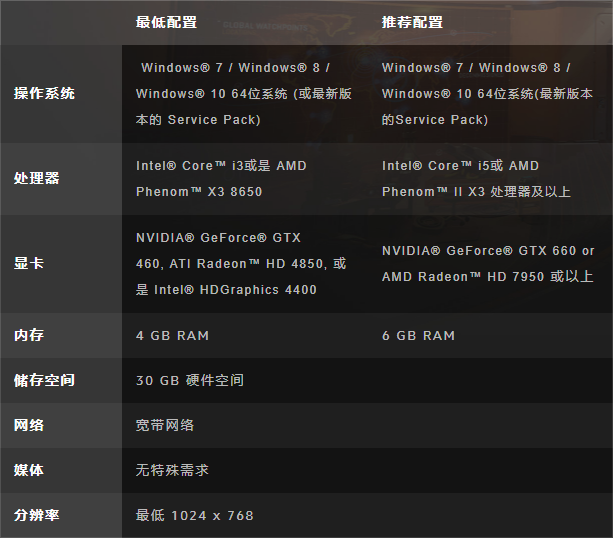
Task: Select the 网络 row label
Action: tap(29, 425)
